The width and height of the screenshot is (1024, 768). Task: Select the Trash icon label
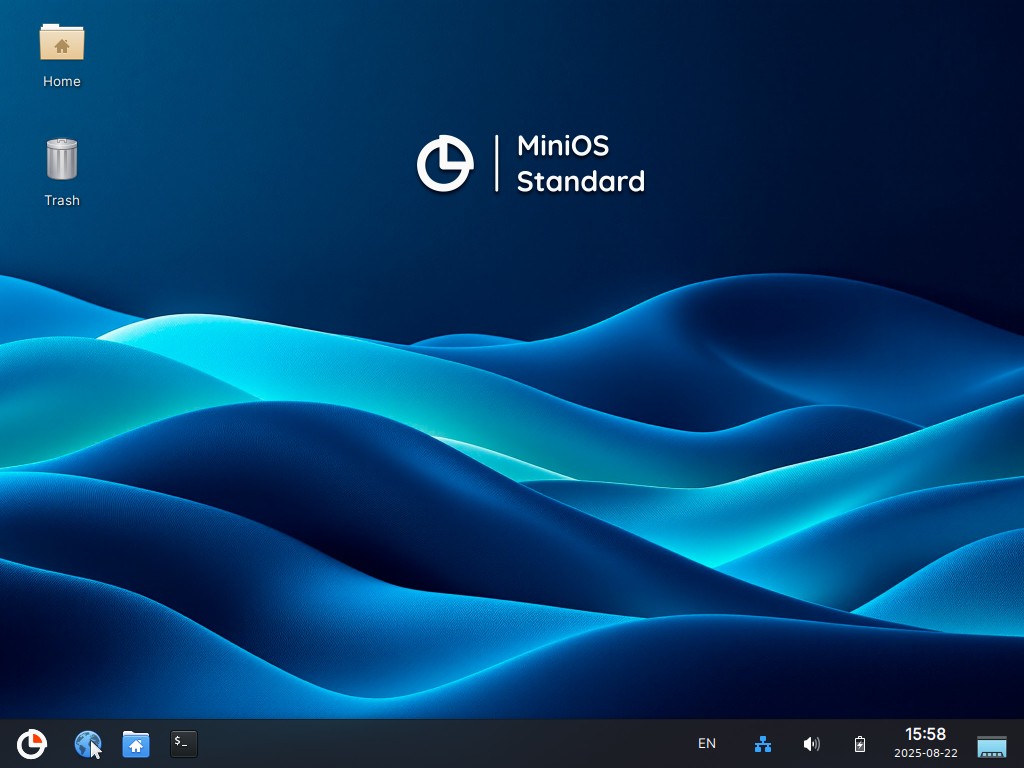tap(61, 200)
